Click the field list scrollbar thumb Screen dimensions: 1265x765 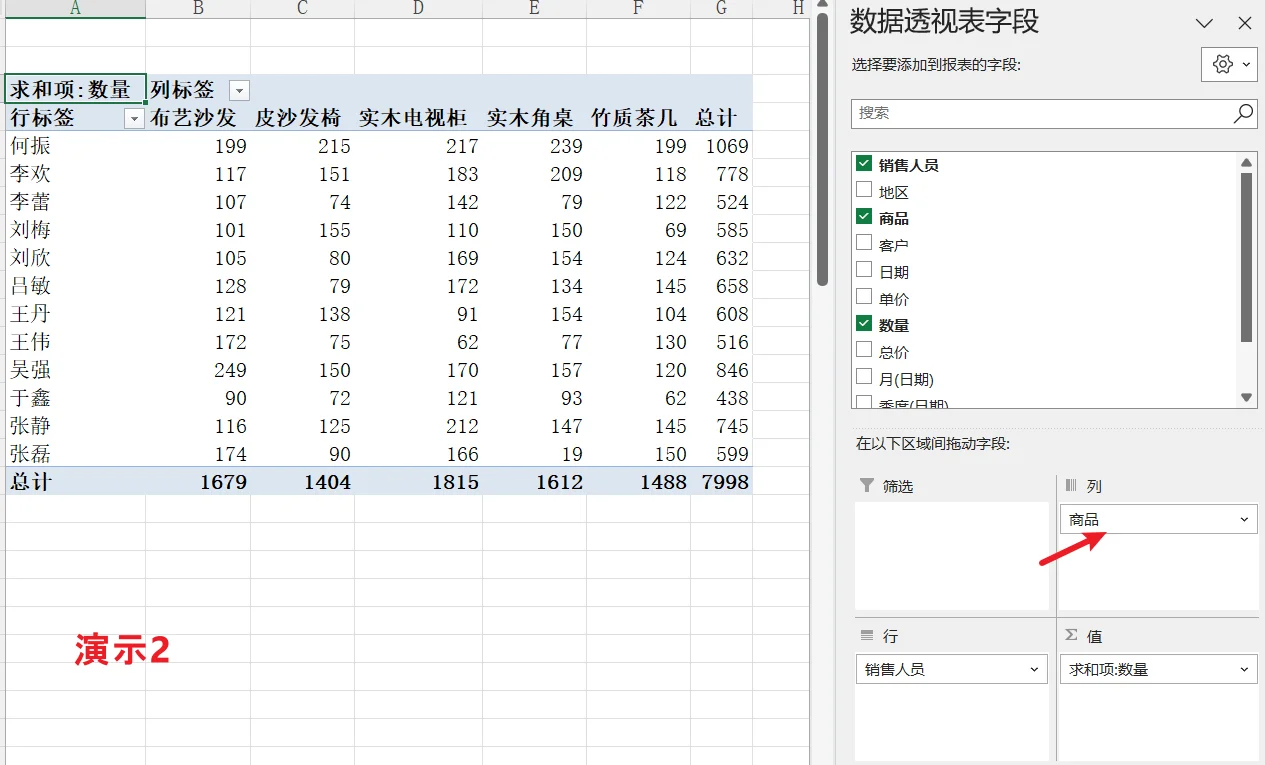click(x=1246, y=258)
